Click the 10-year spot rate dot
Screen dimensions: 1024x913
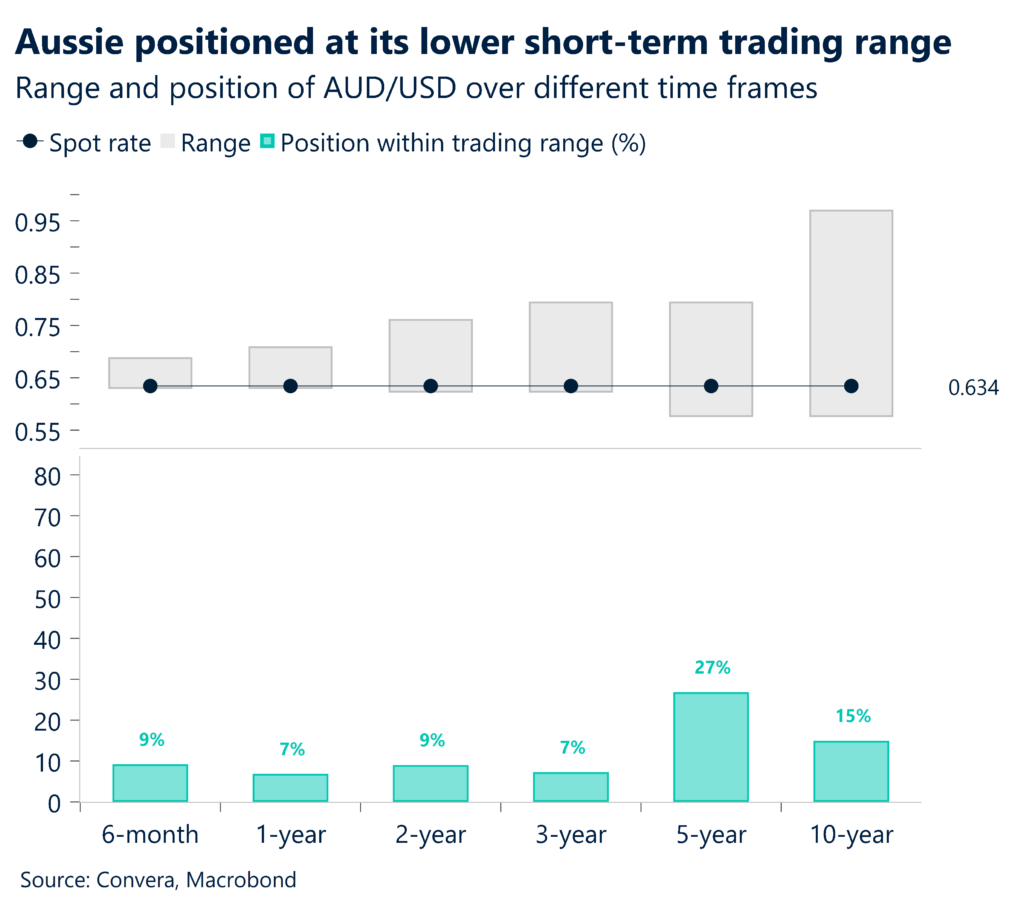pos(851,386)
